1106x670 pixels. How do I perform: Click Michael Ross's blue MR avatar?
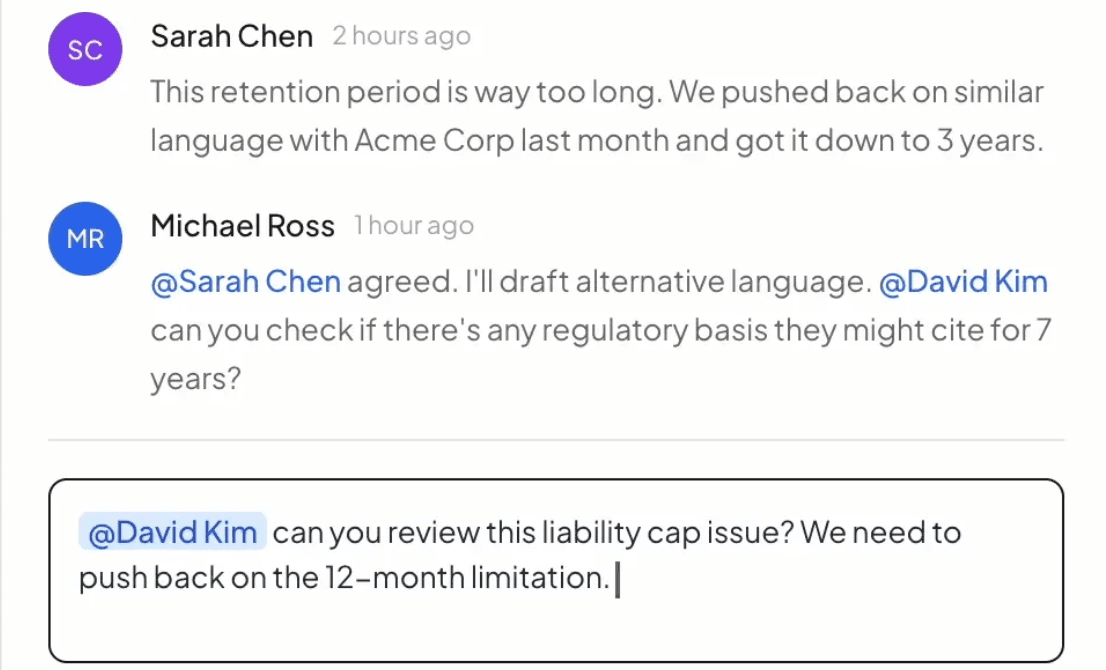tap(85, 238)
